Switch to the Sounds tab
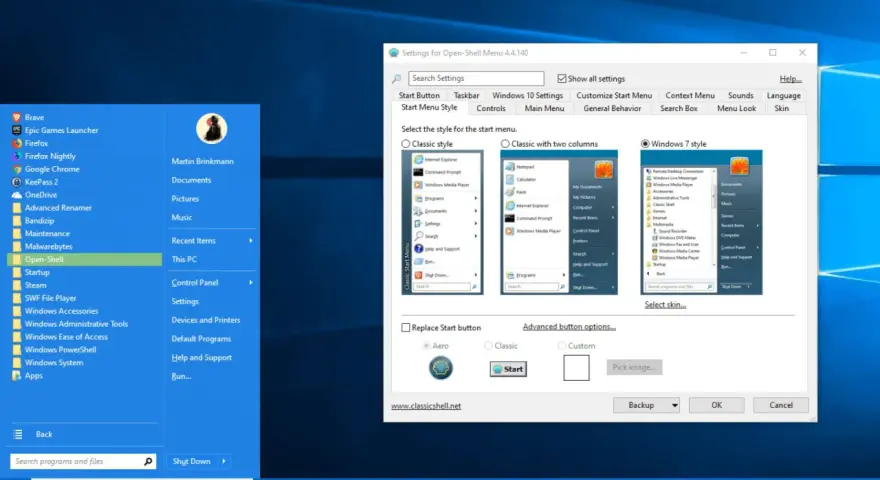 click(x=741, y=95)
